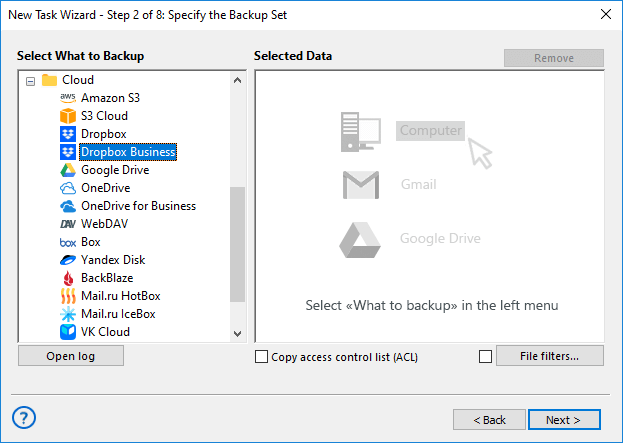Click the Google Drive triangle icon in tree

point(68,170)
